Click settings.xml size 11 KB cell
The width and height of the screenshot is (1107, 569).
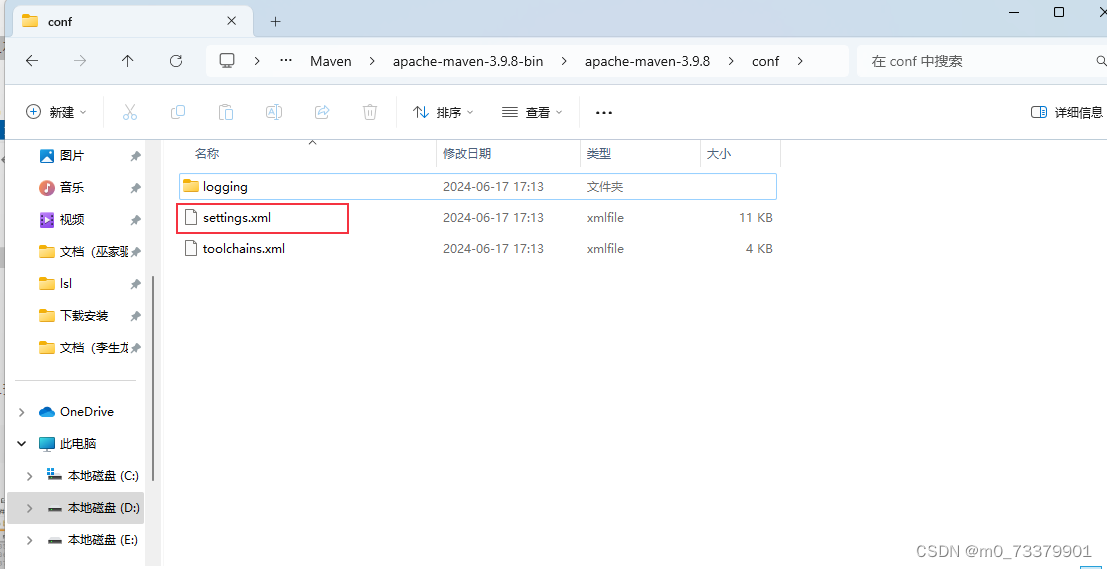[x=755, y=217]
